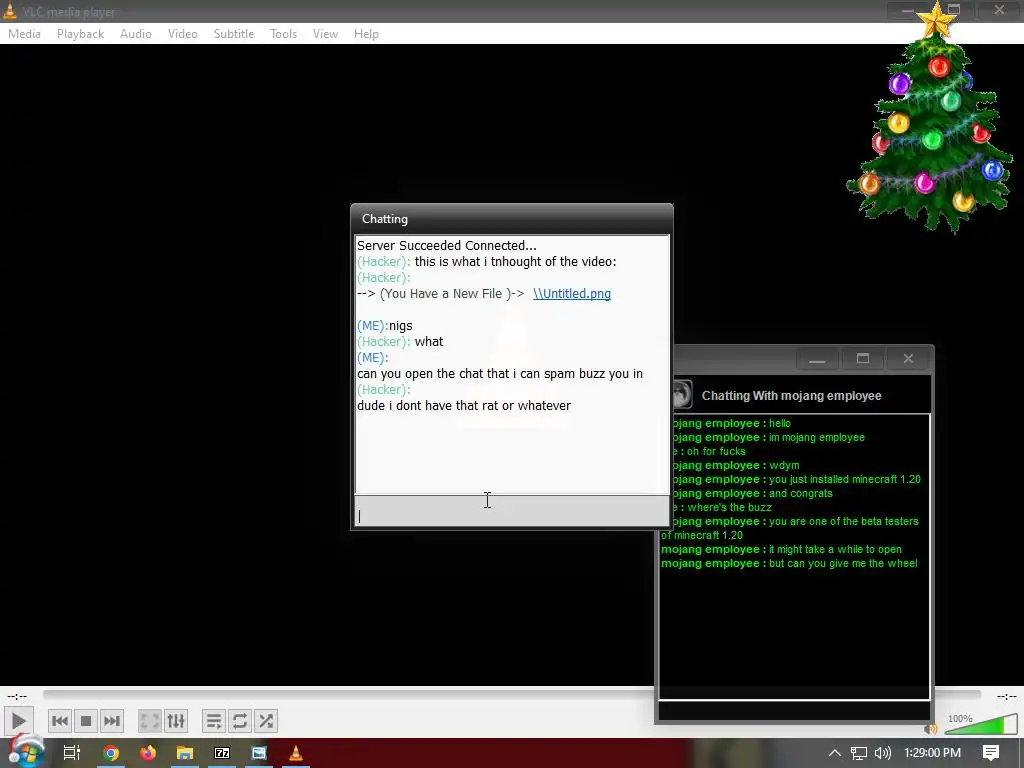Maximize the mojang employee chat window
Image resolution: width=1024 pixels, height=768 pixels.
(x=863, y=359)
